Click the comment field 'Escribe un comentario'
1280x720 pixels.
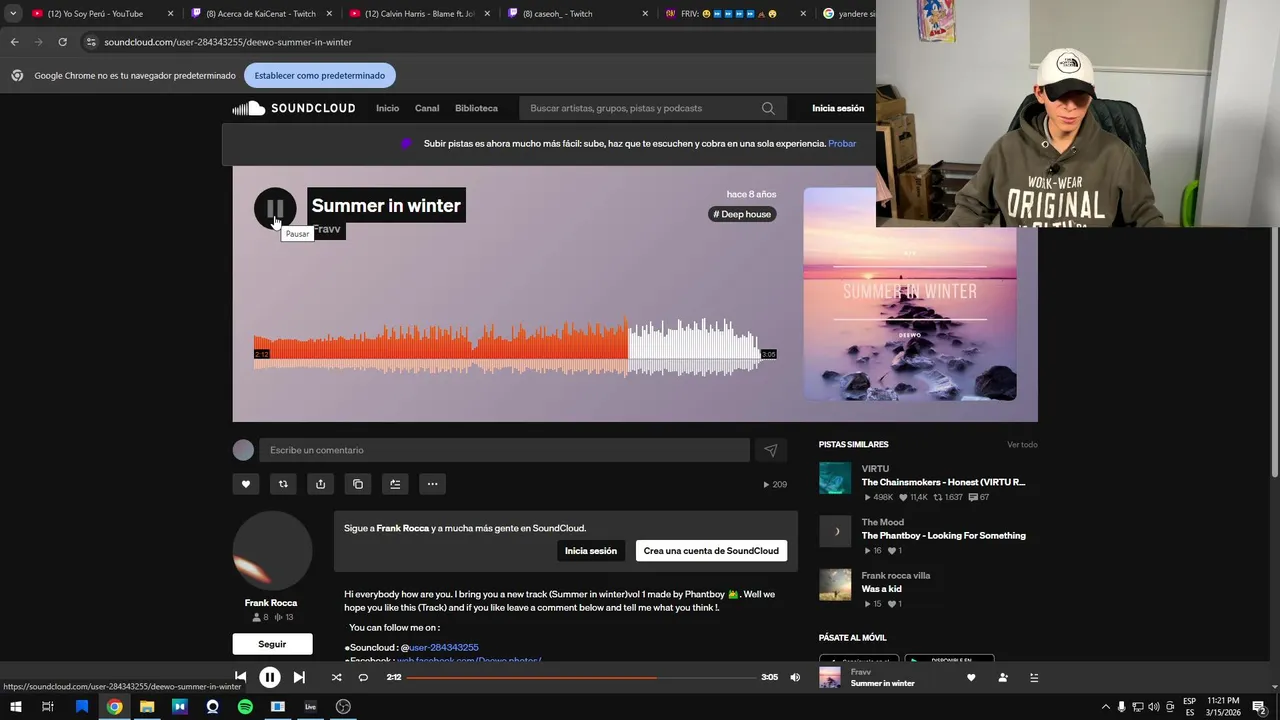pyautogui.click(x=504, y=450)
